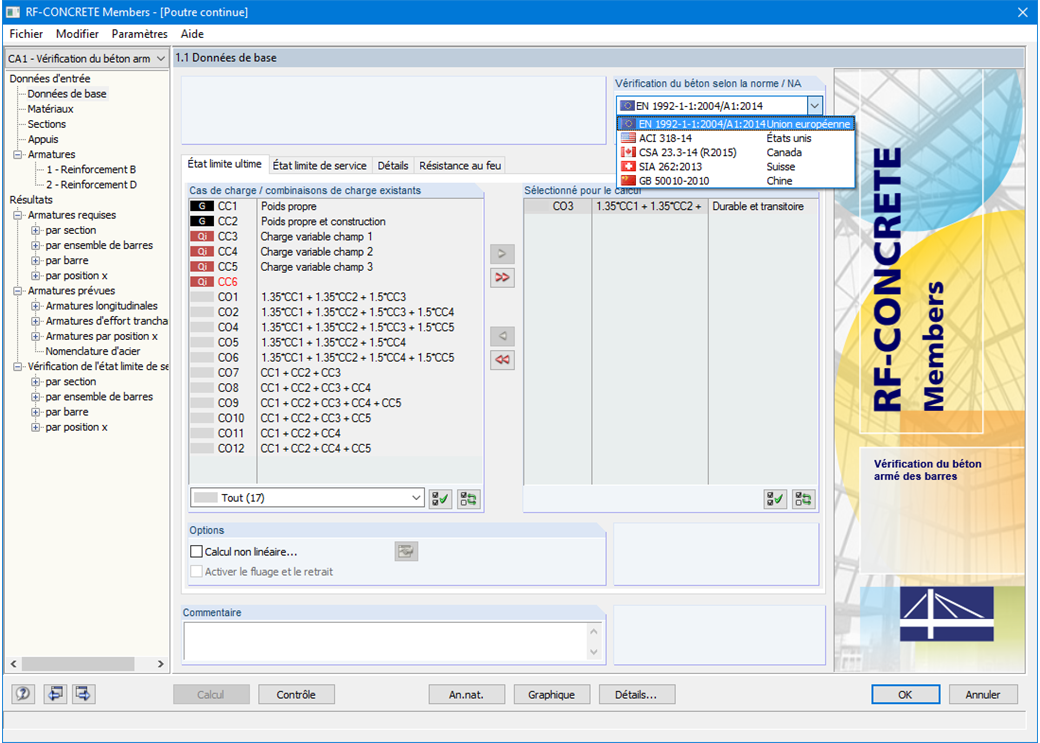Expand Armatures par position x node
The image size is (1040, 743).
coord(35,336)
